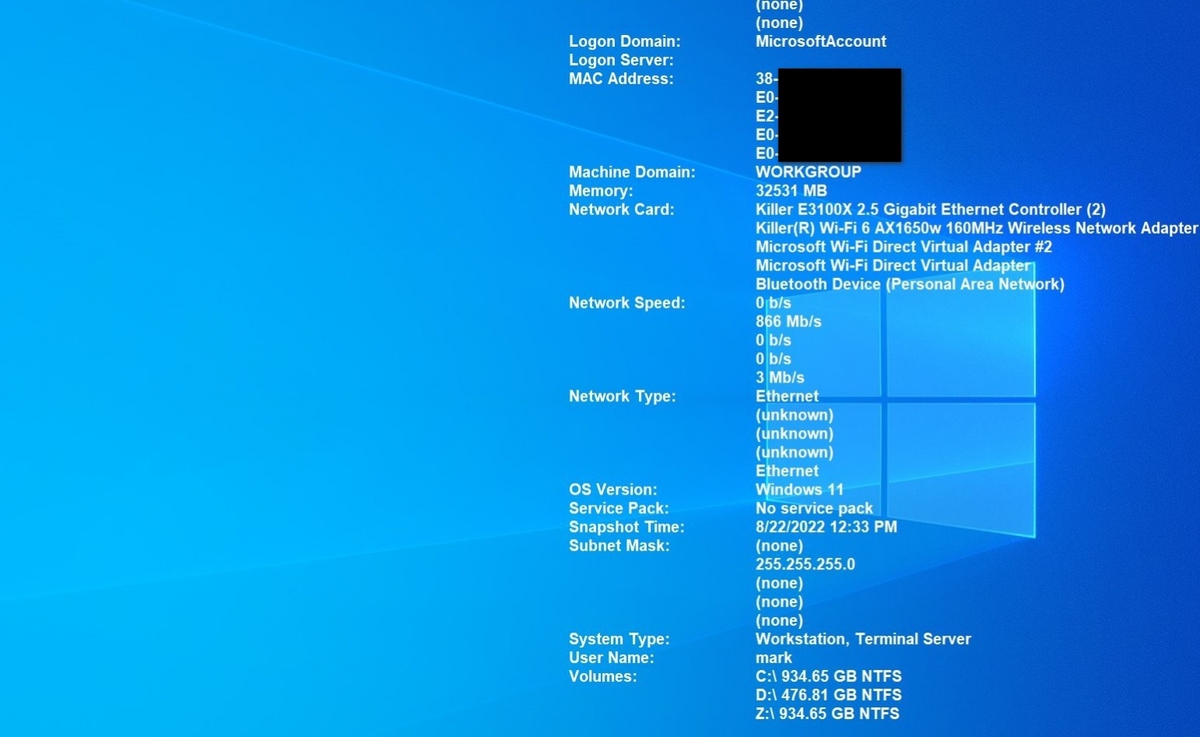Click the Logon Domain MicrosoftAccount value
The image size is (1200, 737).
tap(820, 41)
